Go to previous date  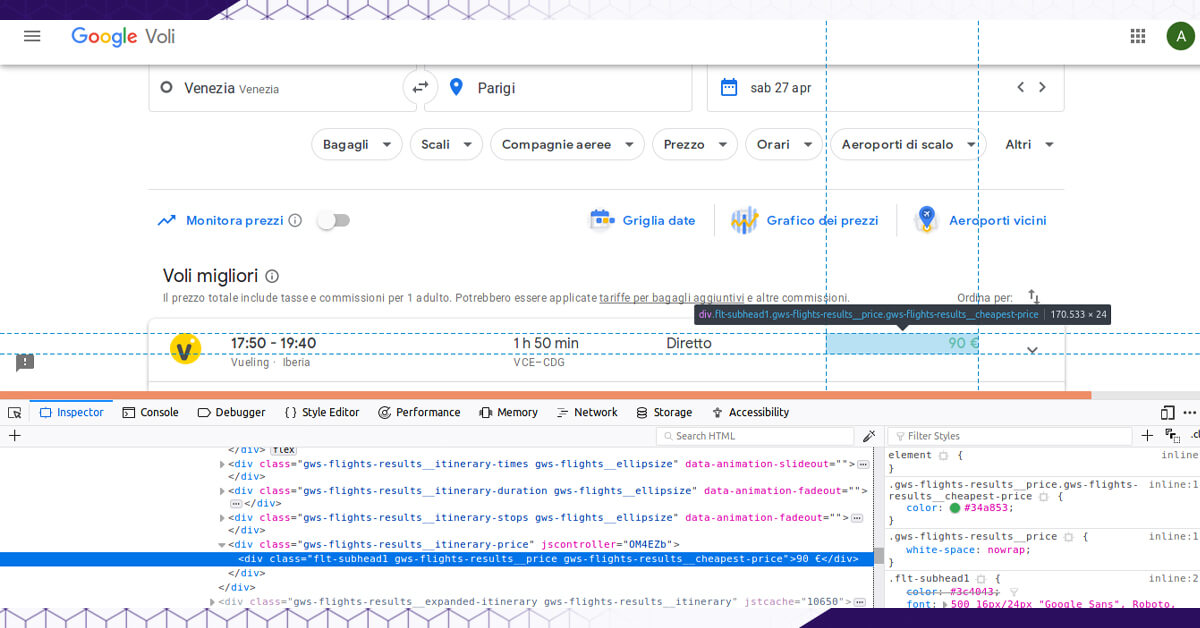[x=1020, y=87]
